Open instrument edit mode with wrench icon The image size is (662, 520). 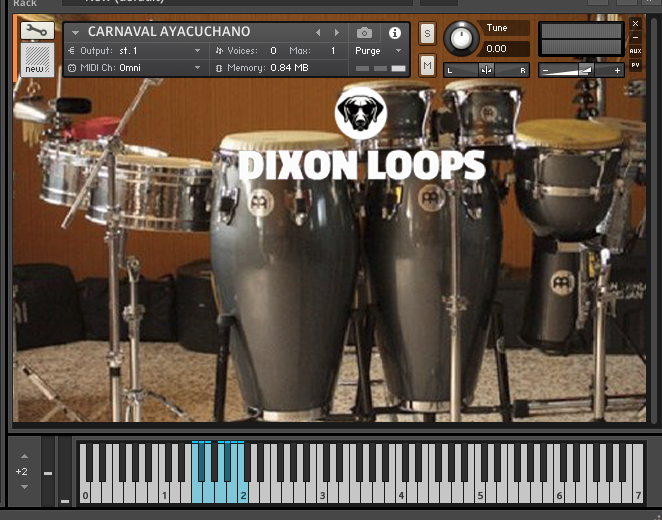coord(35,31)
